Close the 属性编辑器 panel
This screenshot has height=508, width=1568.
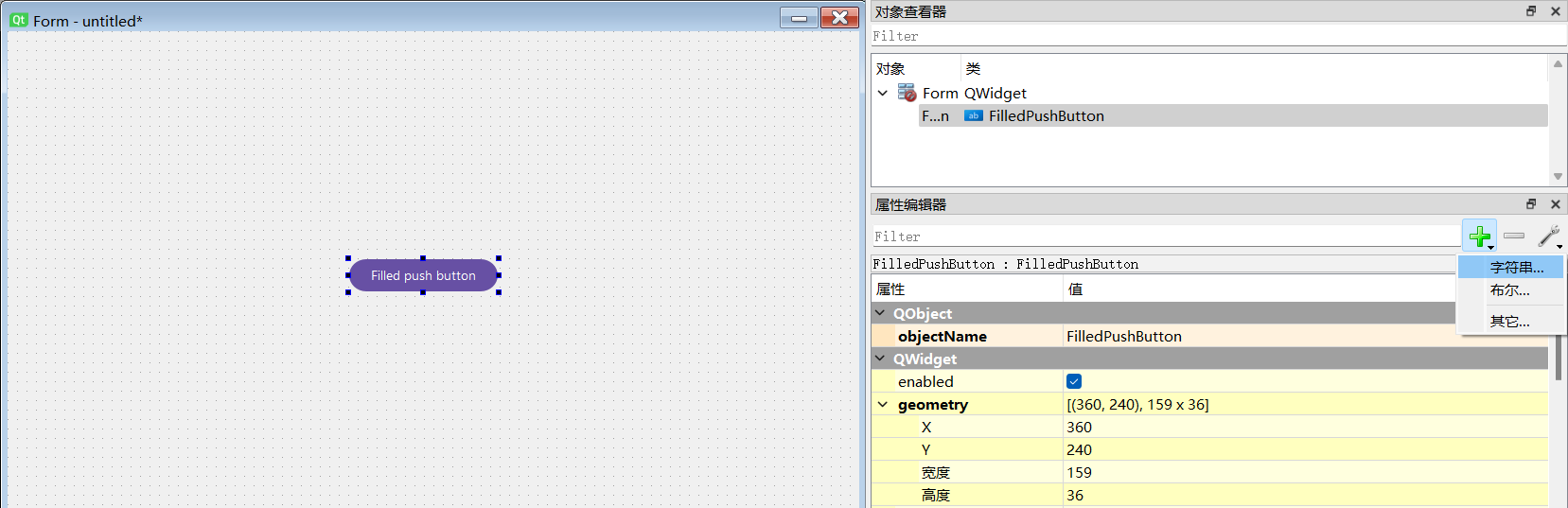coord(1555,204)
